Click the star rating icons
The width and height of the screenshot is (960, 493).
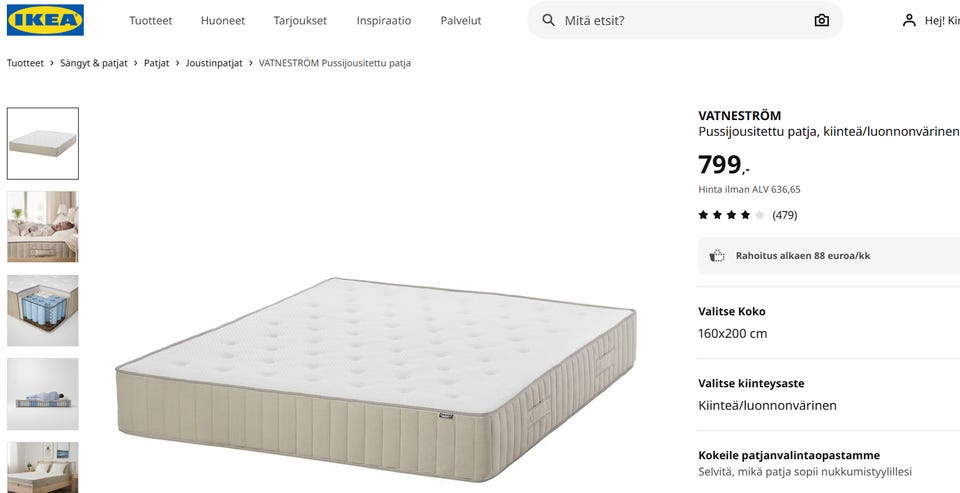[x=731, y=215]
